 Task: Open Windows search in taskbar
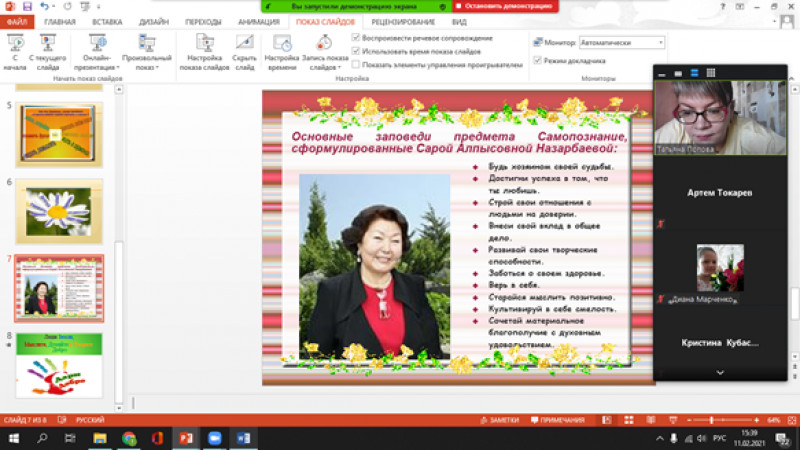[x=42, y=438]
